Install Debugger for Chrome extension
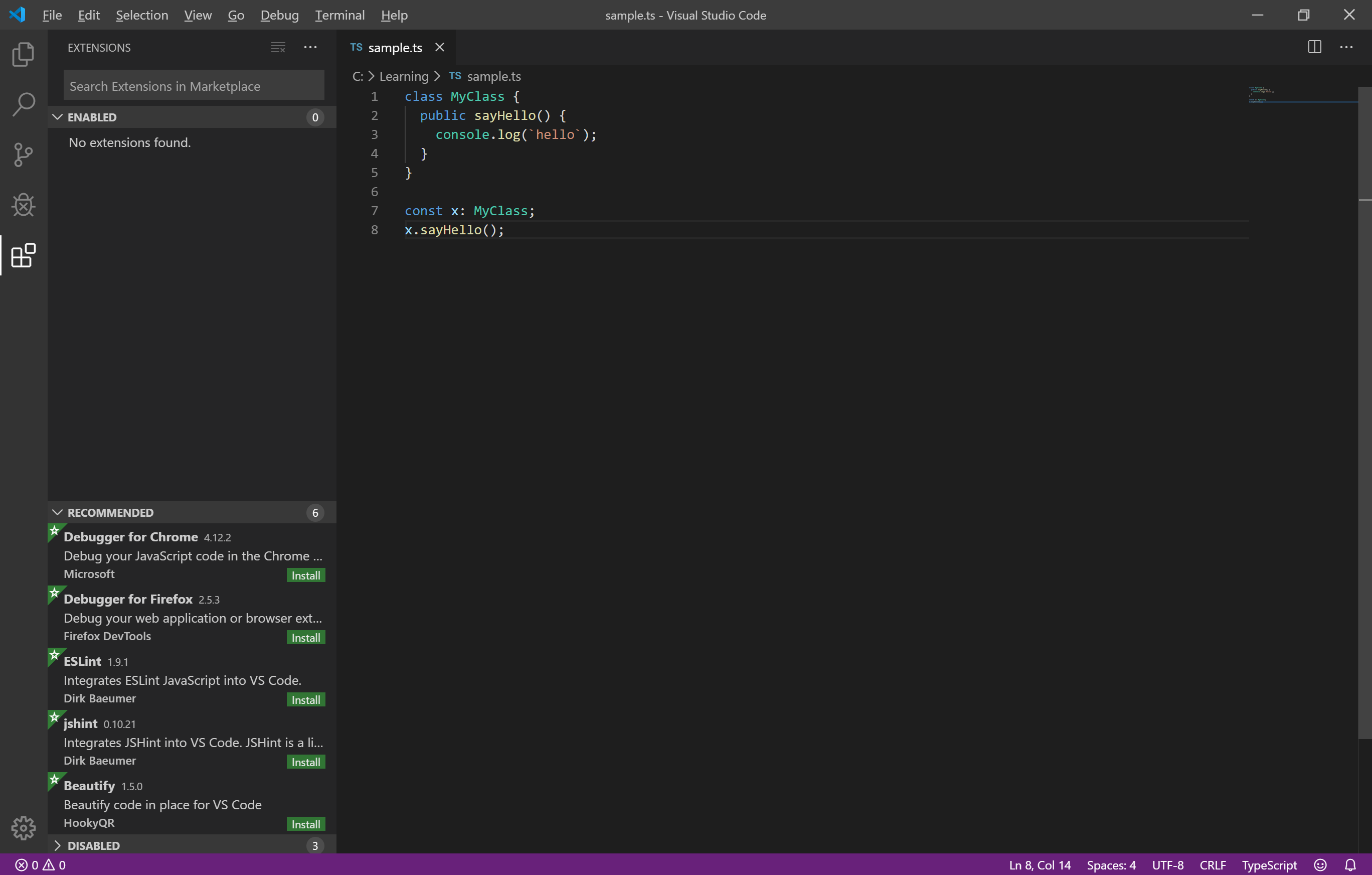1372x875 pixels. (305, 576)
